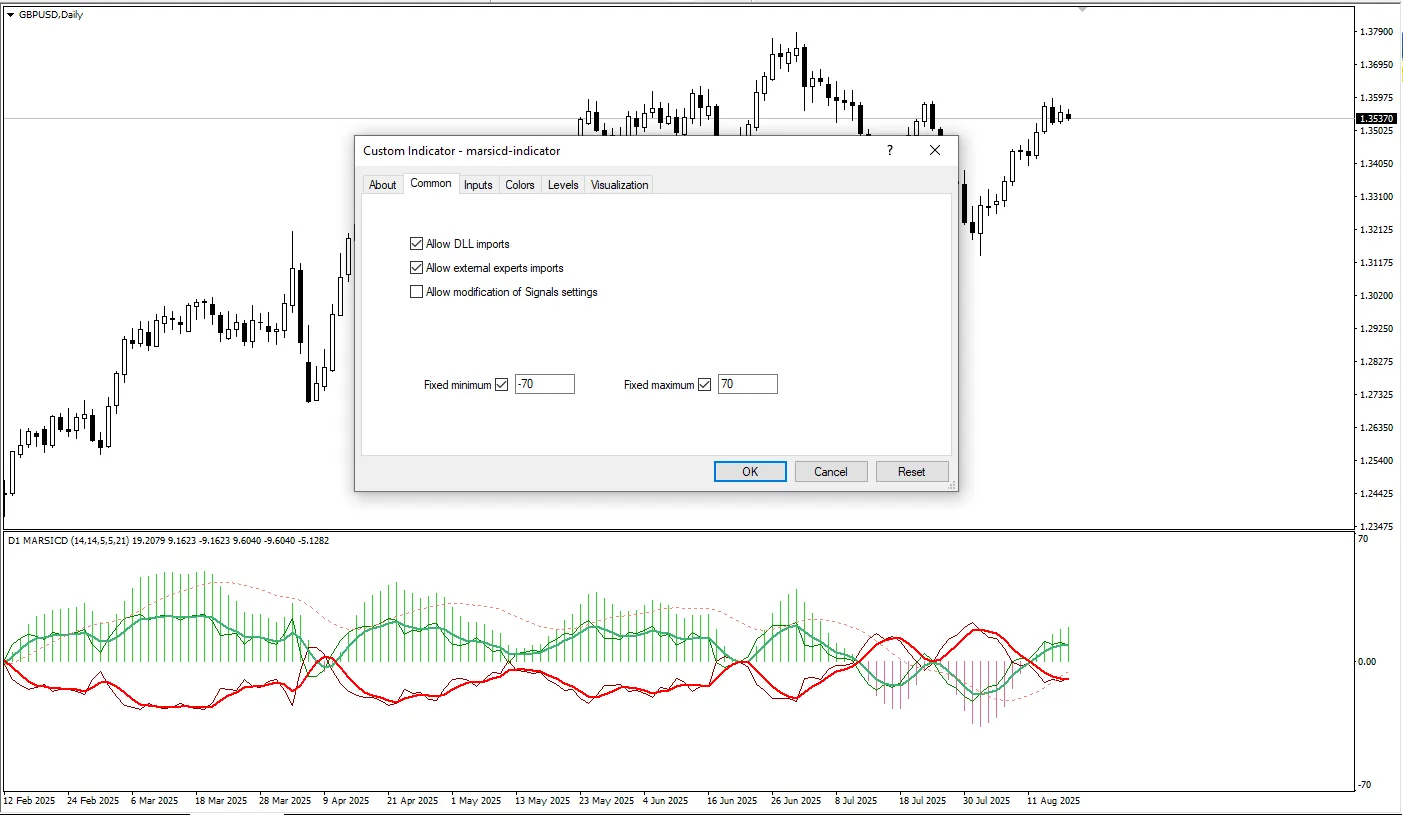Open the Inputs tab
Viewport: 1403px width, 815px height.
click(x=478, y=185)
